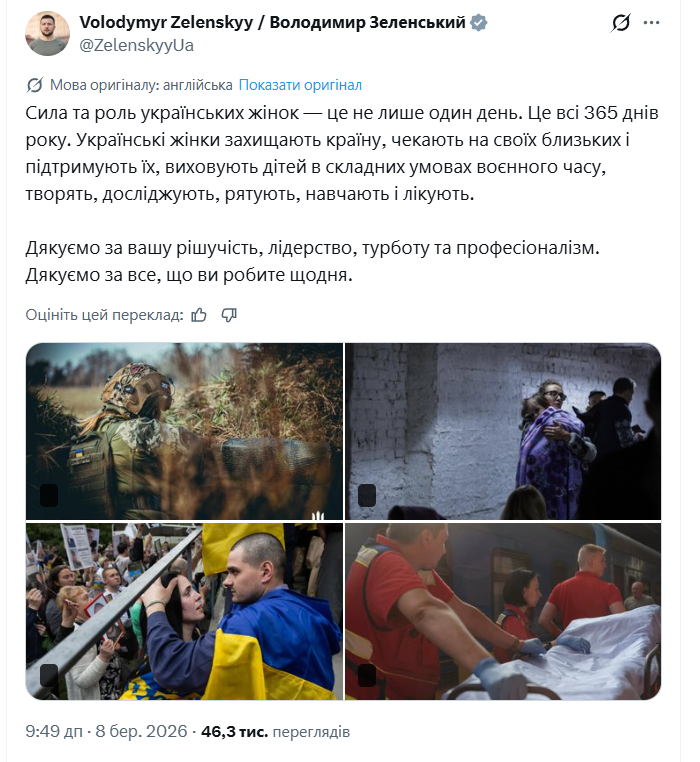Rate the translation with thumbs up

(199, 315)
